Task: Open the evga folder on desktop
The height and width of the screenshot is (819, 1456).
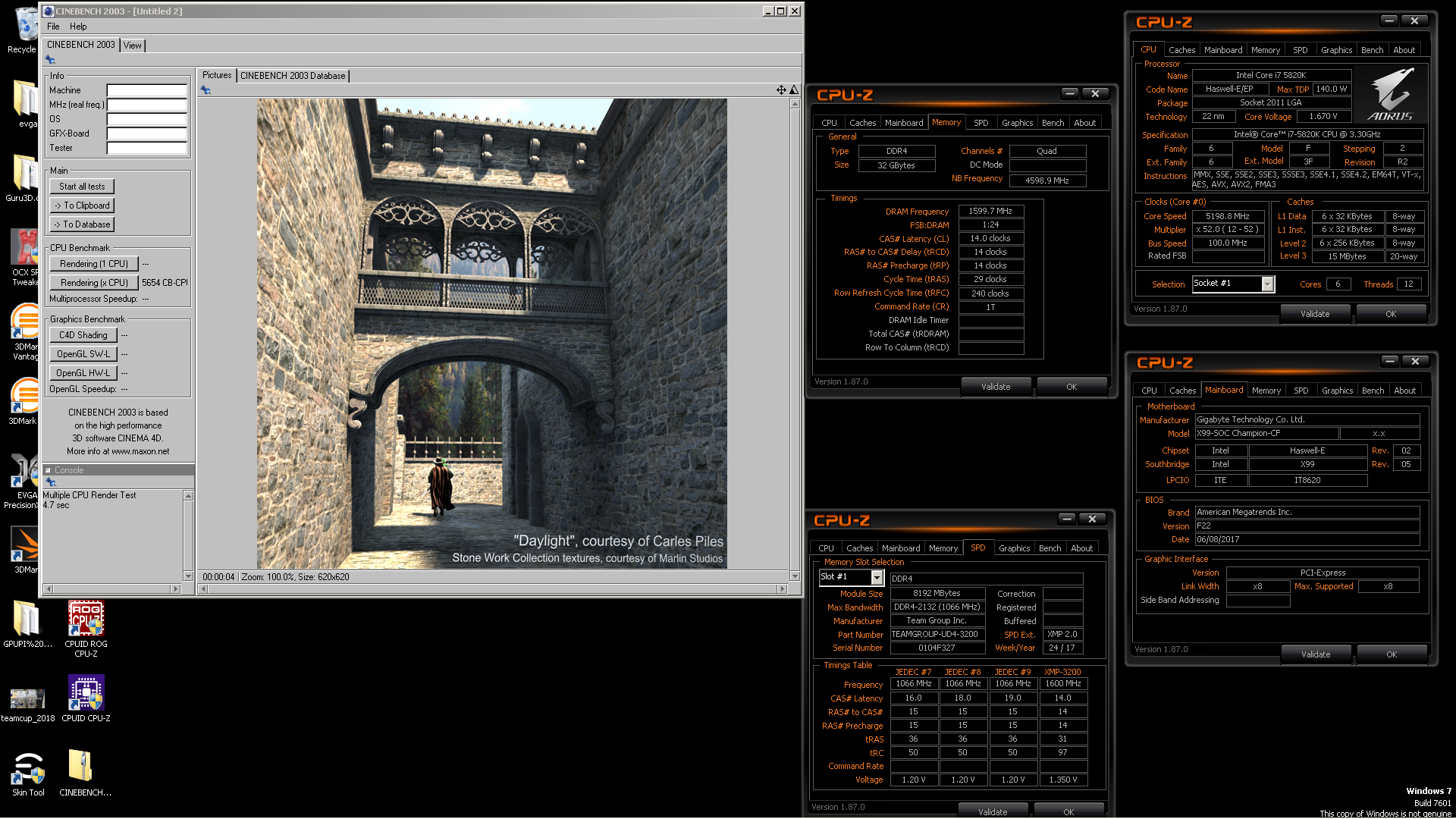Action: tap(26, 104)
